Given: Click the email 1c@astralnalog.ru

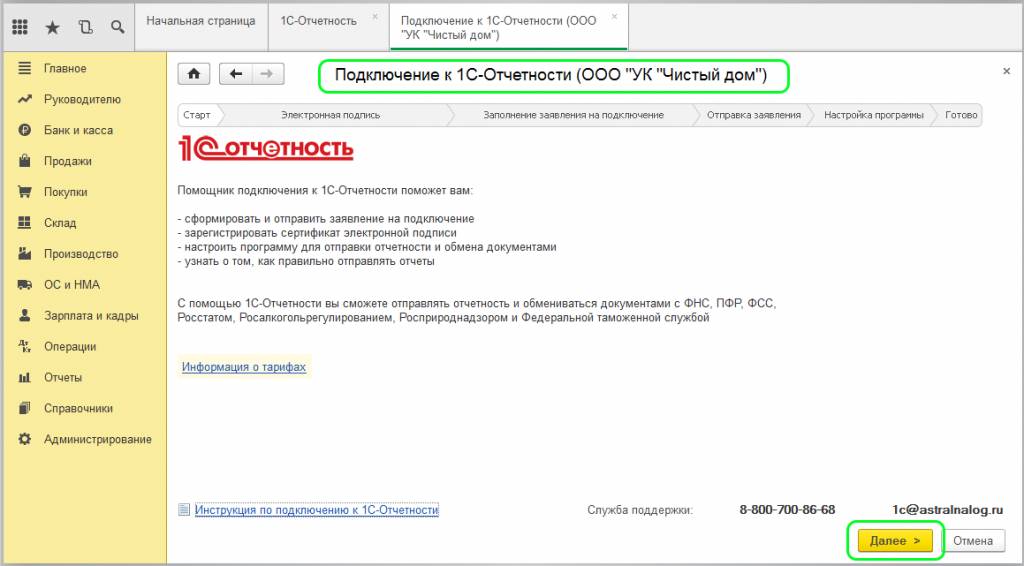Looking at the screenshot, I should (x=948, y=510).
